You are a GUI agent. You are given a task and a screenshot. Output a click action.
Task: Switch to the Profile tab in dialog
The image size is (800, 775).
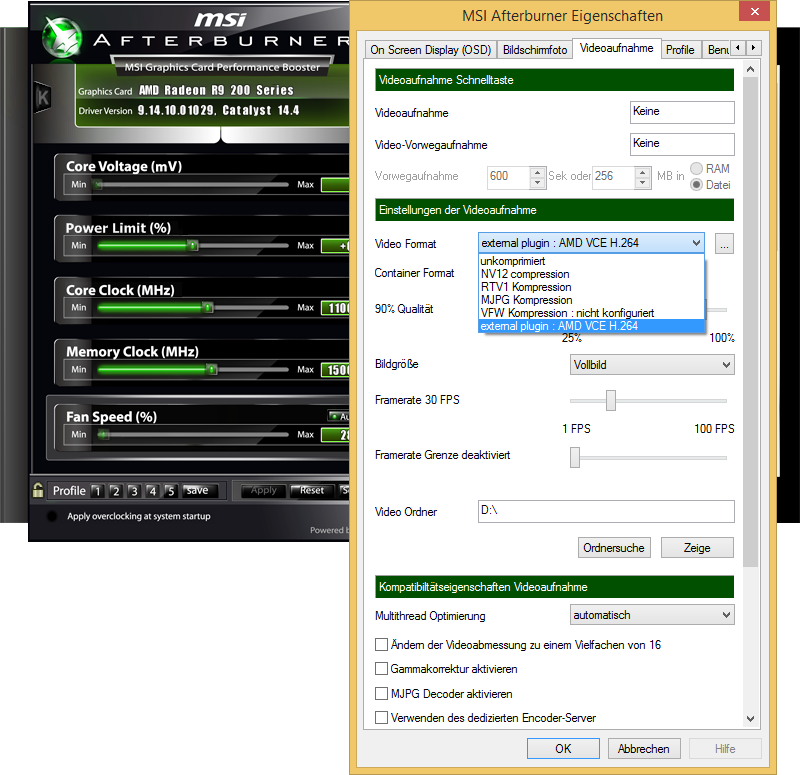coord(680,49)
